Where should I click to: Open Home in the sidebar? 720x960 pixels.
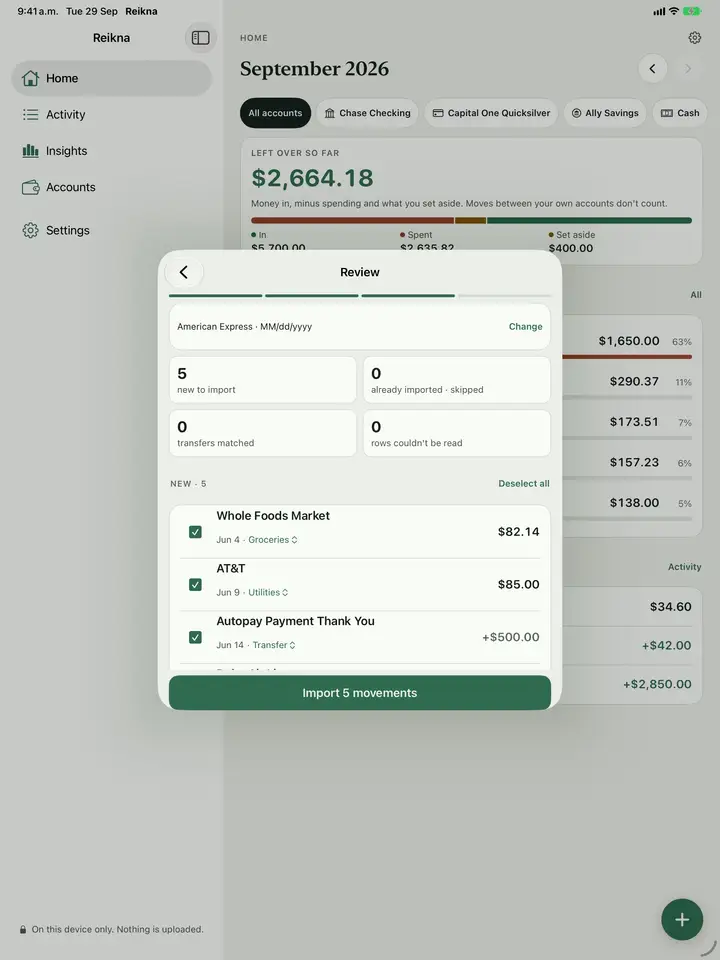click(111, 78)
